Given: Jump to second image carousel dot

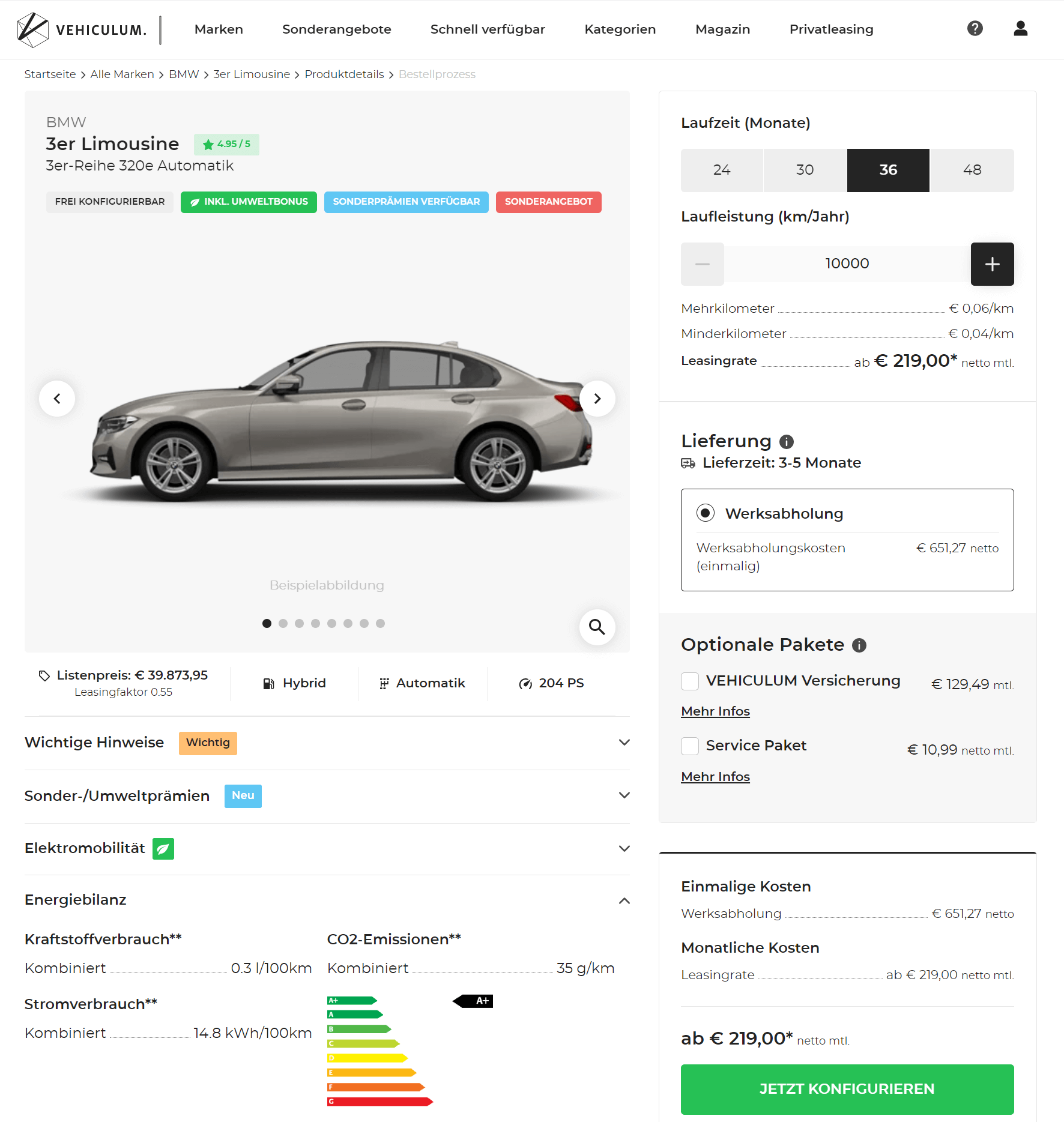Looking at the screenshot, I should pyautogui.click(x=283, y=624).
